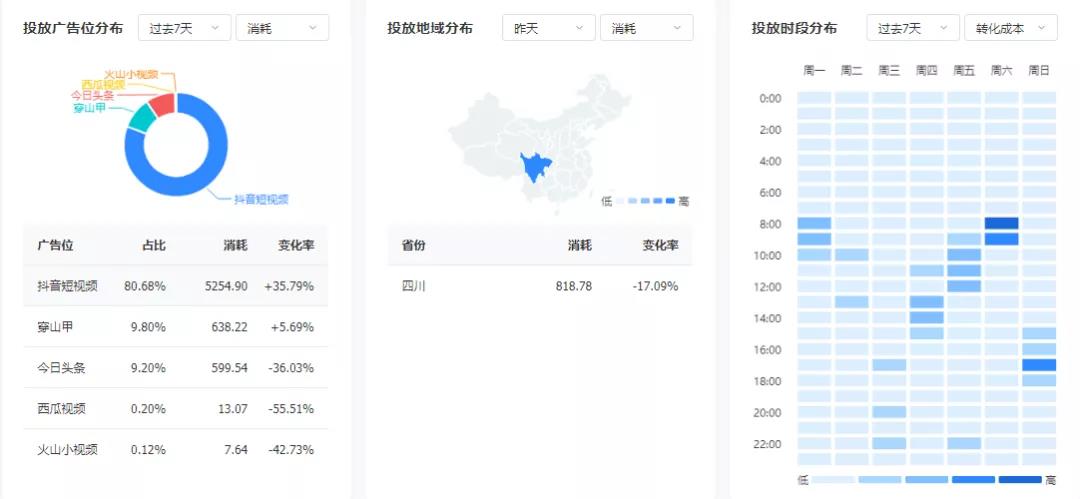Screen dimensions: 1080x499
Task: Click the highlighted 四川 province on map
Action: (x=537, y=166)
